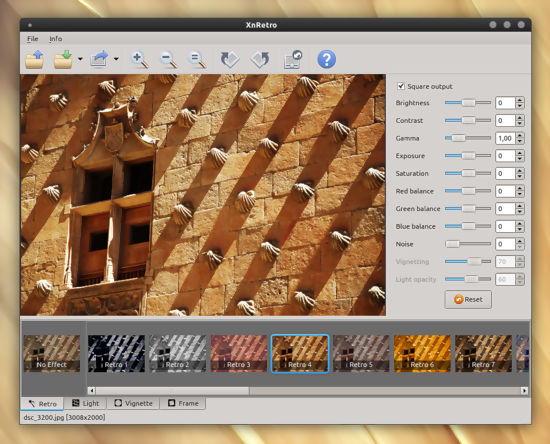Uncheck the Square output checkbox
The image size is (550, 444).
tap(401, 86)
